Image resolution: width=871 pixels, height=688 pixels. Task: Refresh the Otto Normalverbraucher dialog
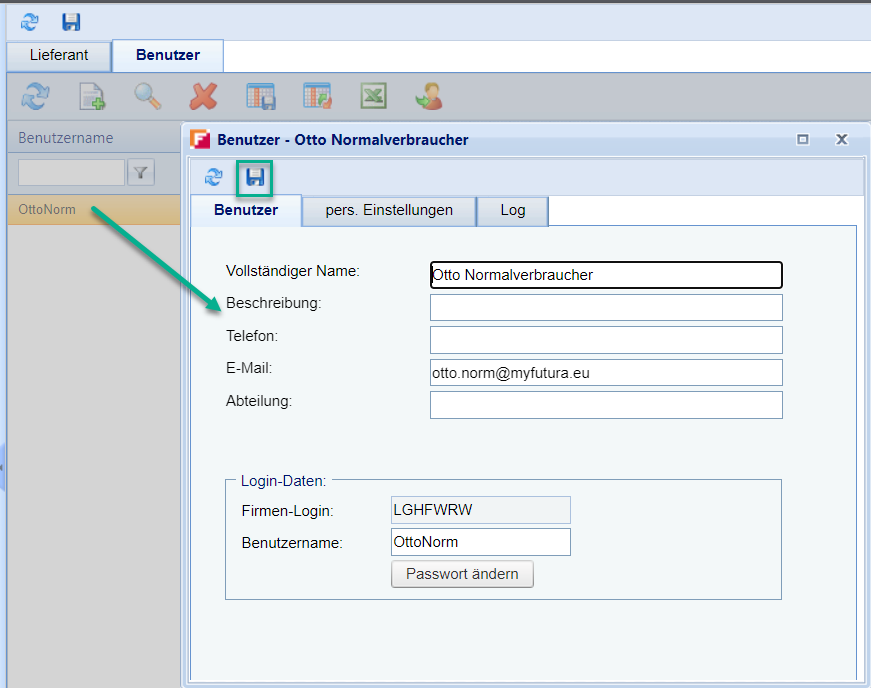(x=213, y=177)
